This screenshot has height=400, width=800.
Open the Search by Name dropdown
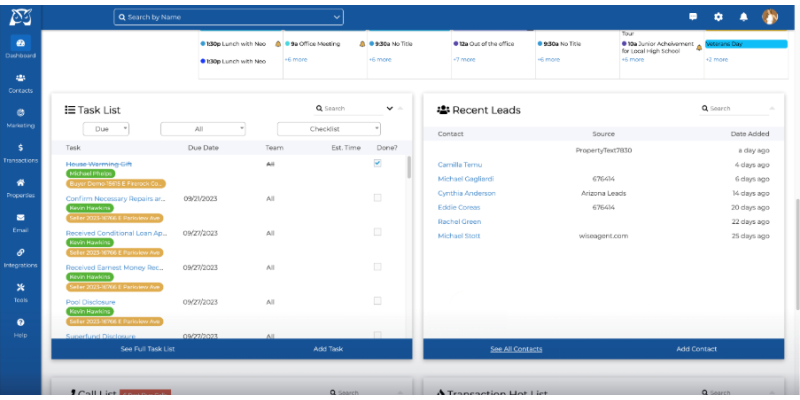coord(229,17)
